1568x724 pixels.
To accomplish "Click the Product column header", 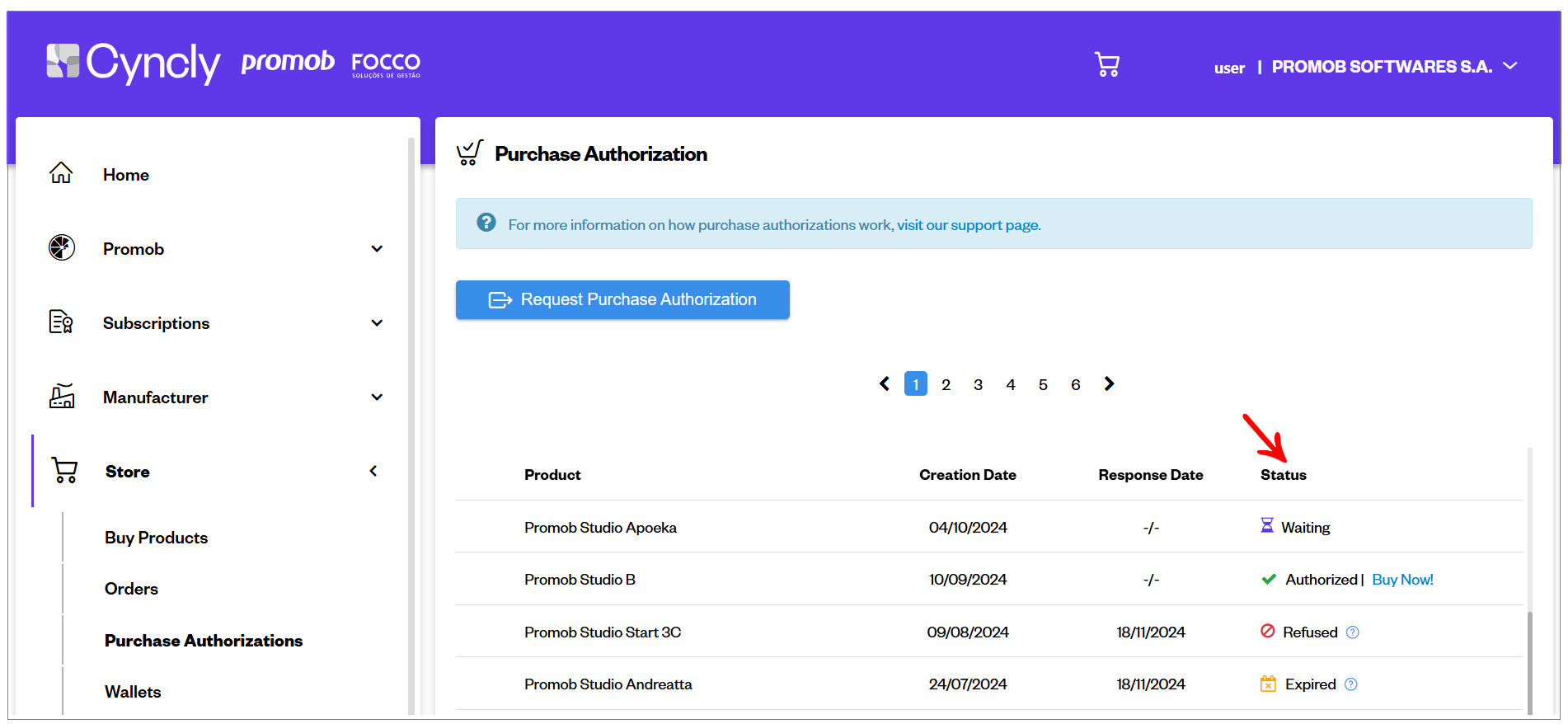I will point(552,475).
